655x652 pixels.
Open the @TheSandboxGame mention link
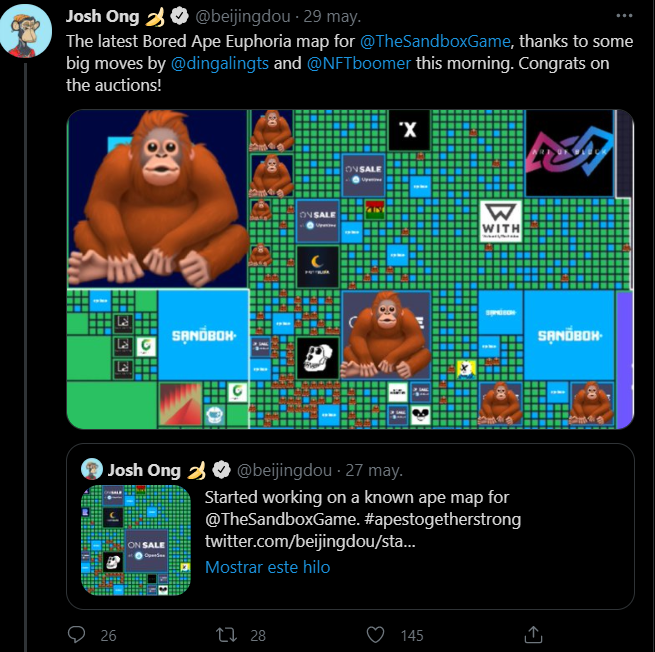click(435, 41)
